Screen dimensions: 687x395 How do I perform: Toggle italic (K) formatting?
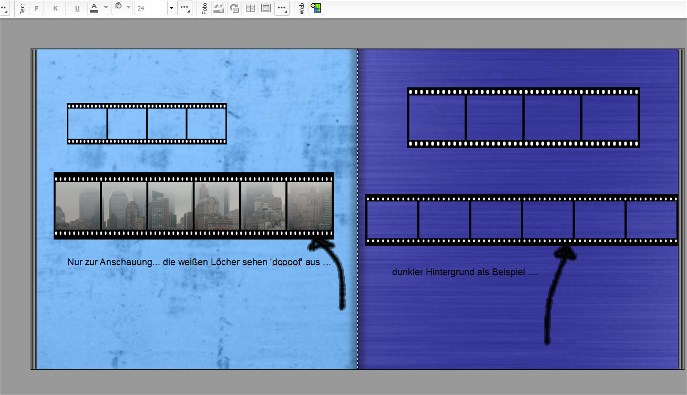pyautogui.click(x=55, y=8)
